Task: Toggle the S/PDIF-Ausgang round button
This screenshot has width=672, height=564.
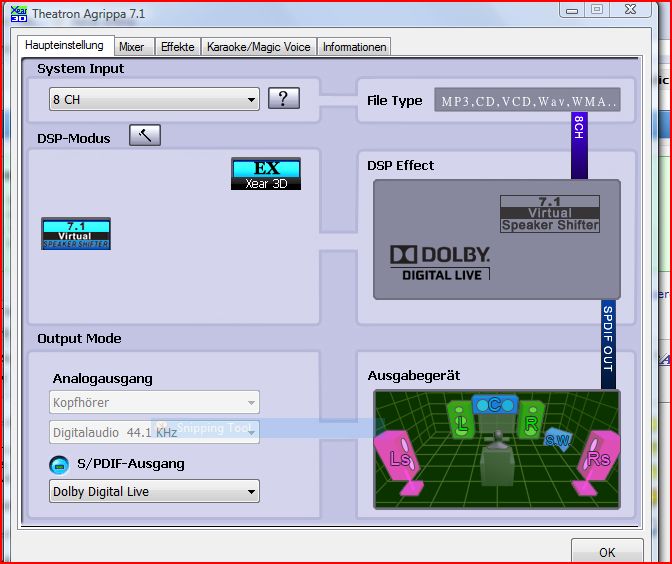Action: pyautogui.click(x=59, y=465)
